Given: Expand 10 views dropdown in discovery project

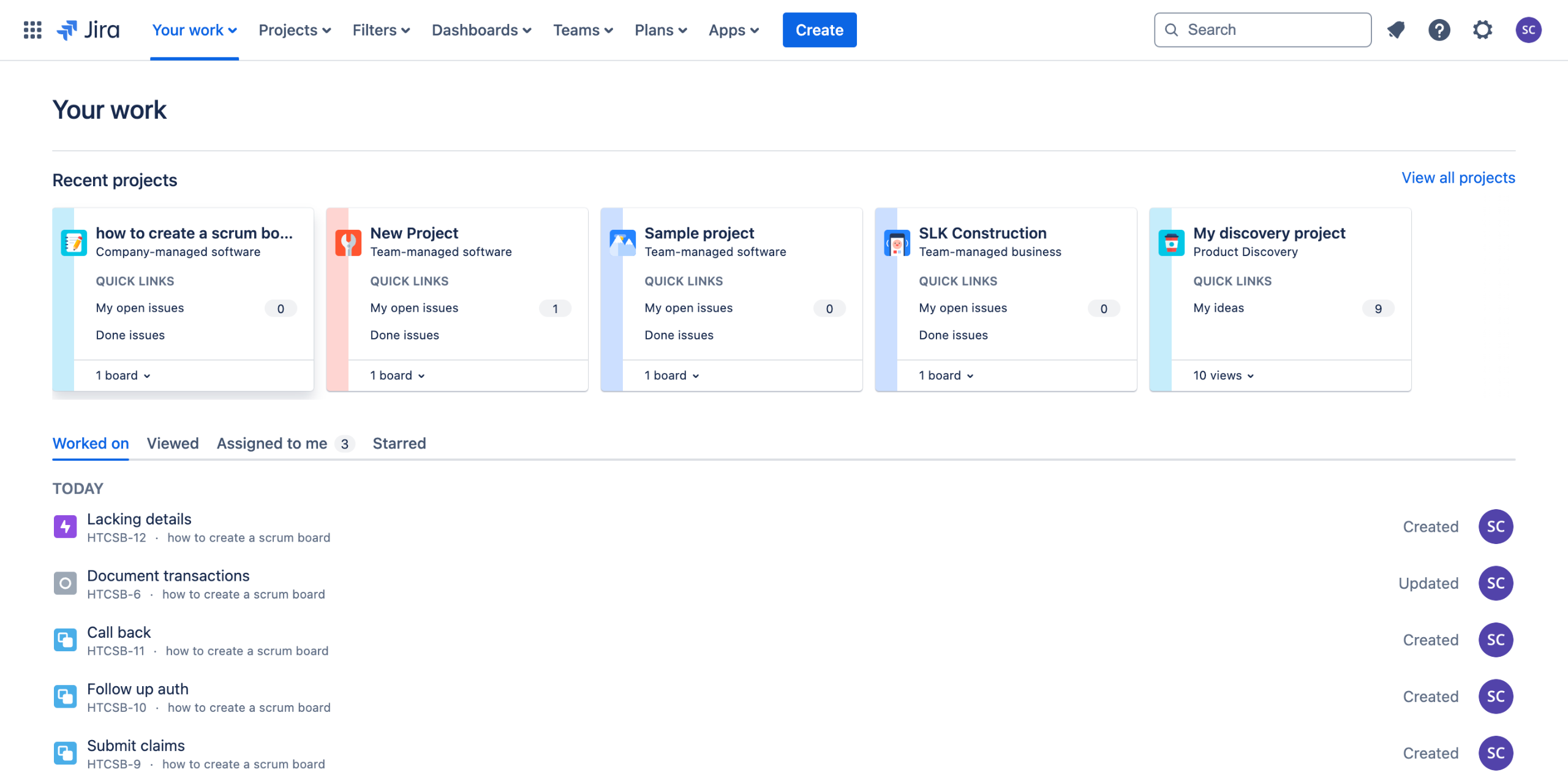Looking at the screenshot, I should point(1223,375).
